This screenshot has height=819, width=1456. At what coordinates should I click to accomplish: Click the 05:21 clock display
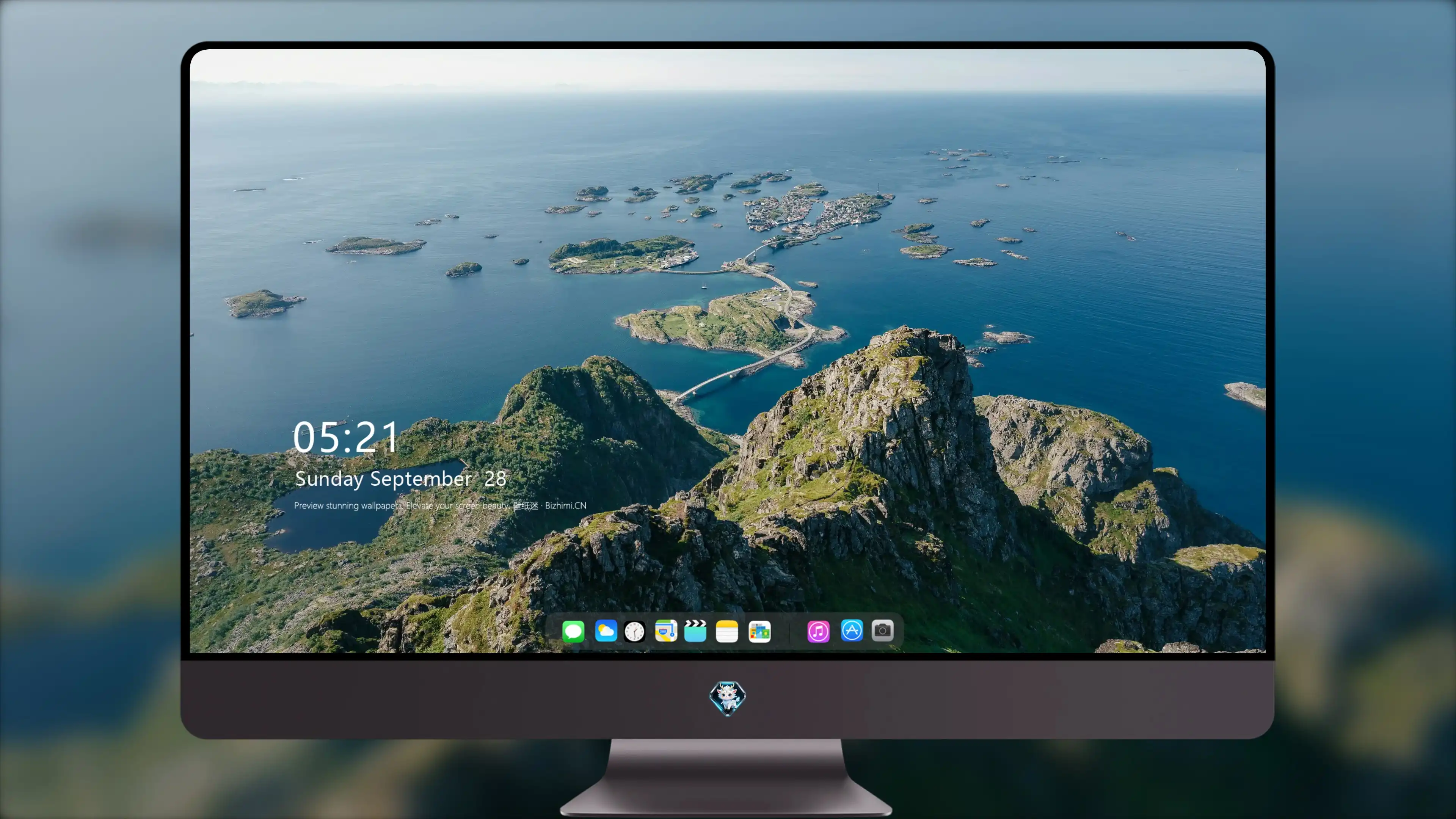[x=345, y=437]
